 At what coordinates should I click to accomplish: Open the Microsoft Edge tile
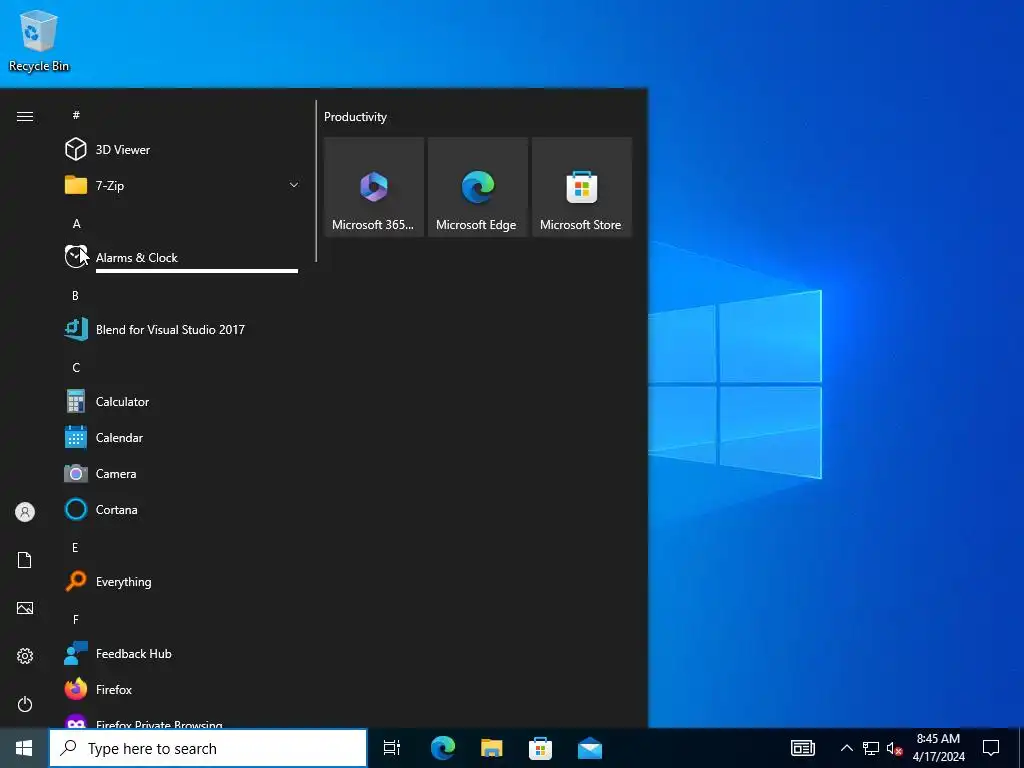477,187
